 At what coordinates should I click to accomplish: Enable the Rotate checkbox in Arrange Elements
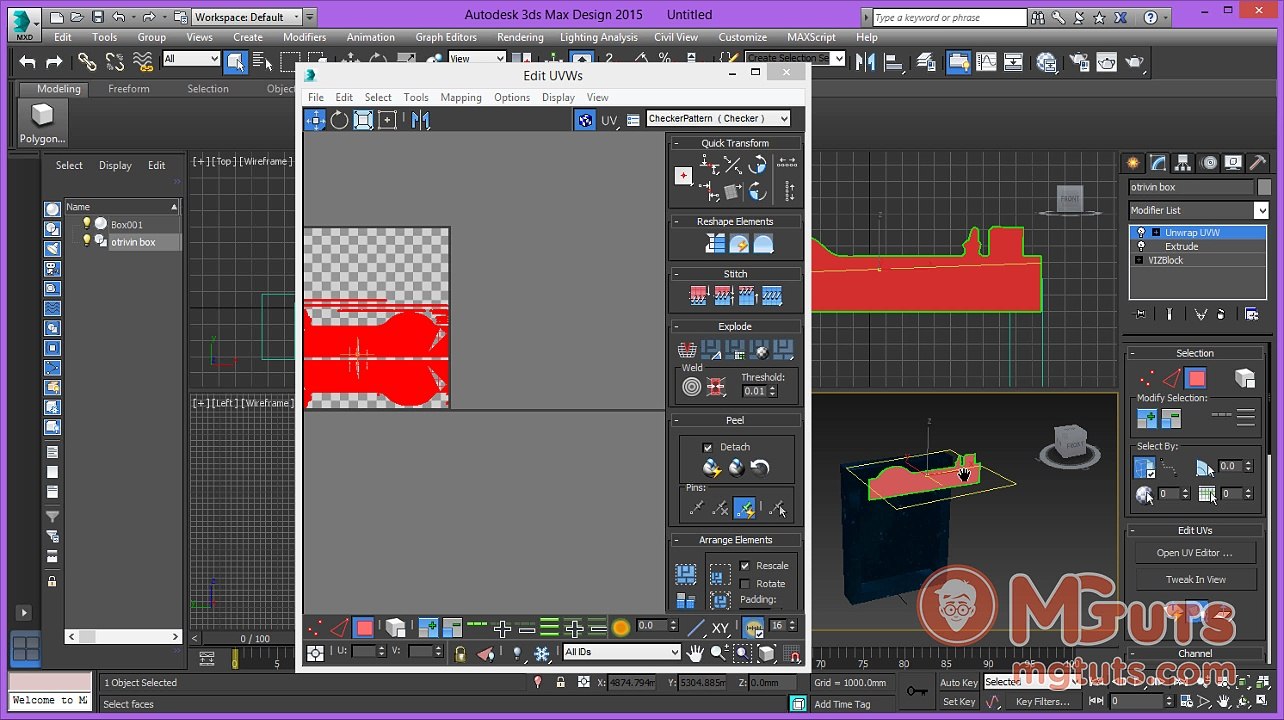pos(745,583)
